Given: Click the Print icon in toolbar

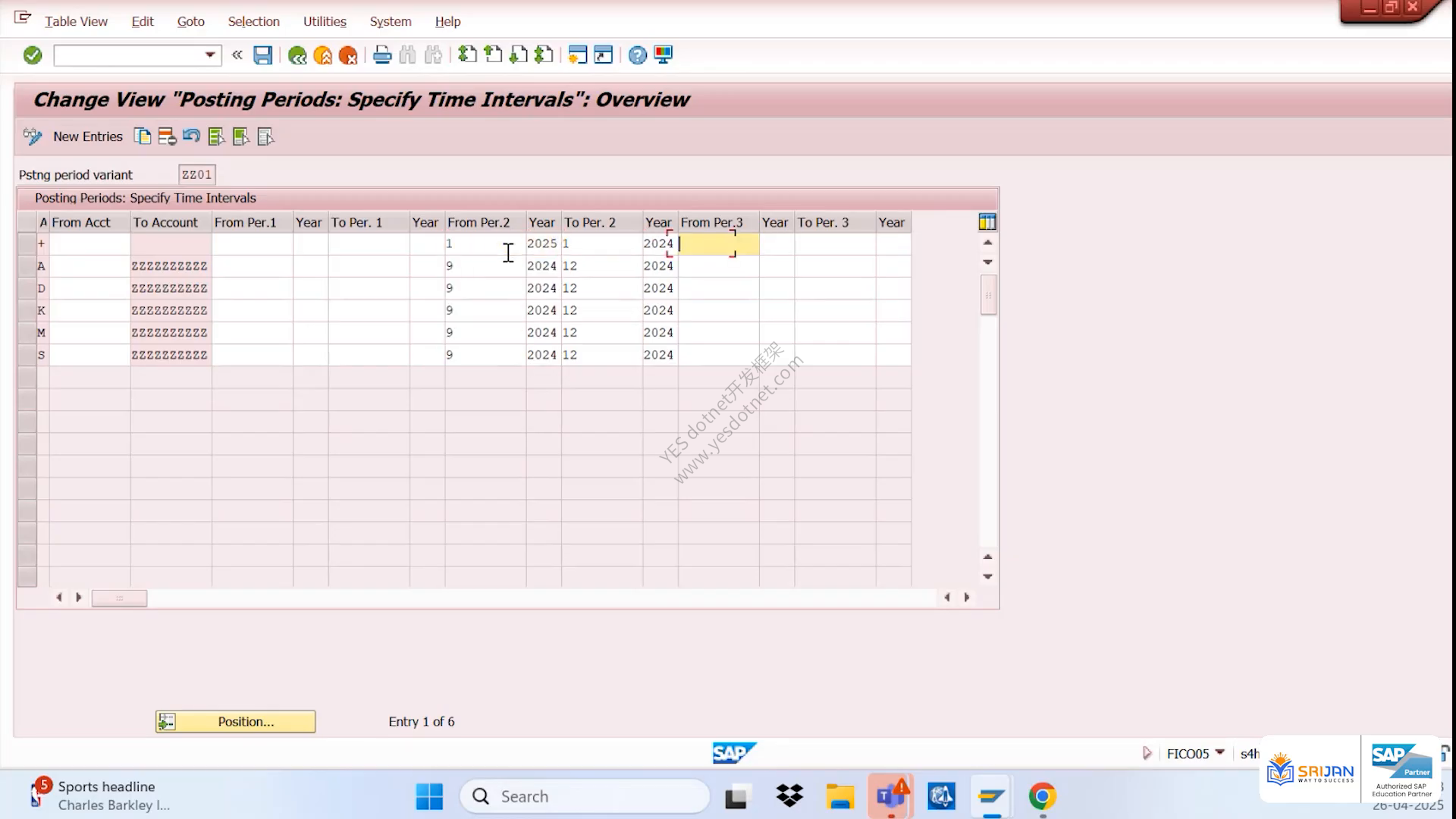Looking at the screenshot, I should [382, 55].
